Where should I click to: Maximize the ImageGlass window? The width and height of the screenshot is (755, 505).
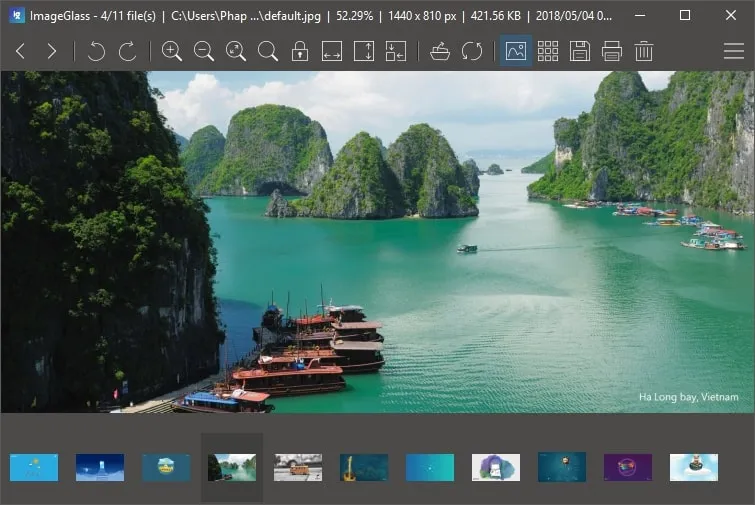[x=685, y=15]
